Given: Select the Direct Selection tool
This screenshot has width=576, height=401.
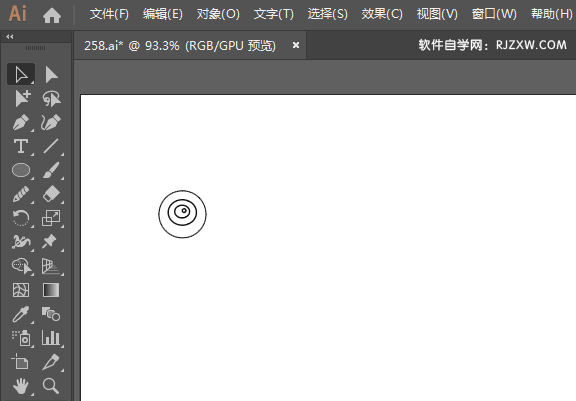Looking at the screenshot, I should pyautogui.click(x=51, y=75).
